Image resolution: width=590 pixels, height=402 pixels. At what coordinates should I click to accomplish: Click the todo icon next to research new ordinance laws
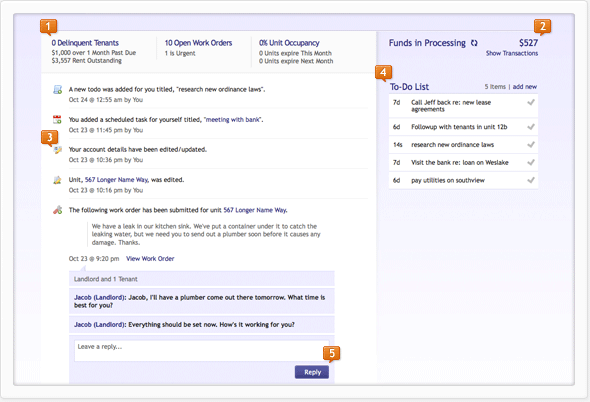tap(57, 90)
